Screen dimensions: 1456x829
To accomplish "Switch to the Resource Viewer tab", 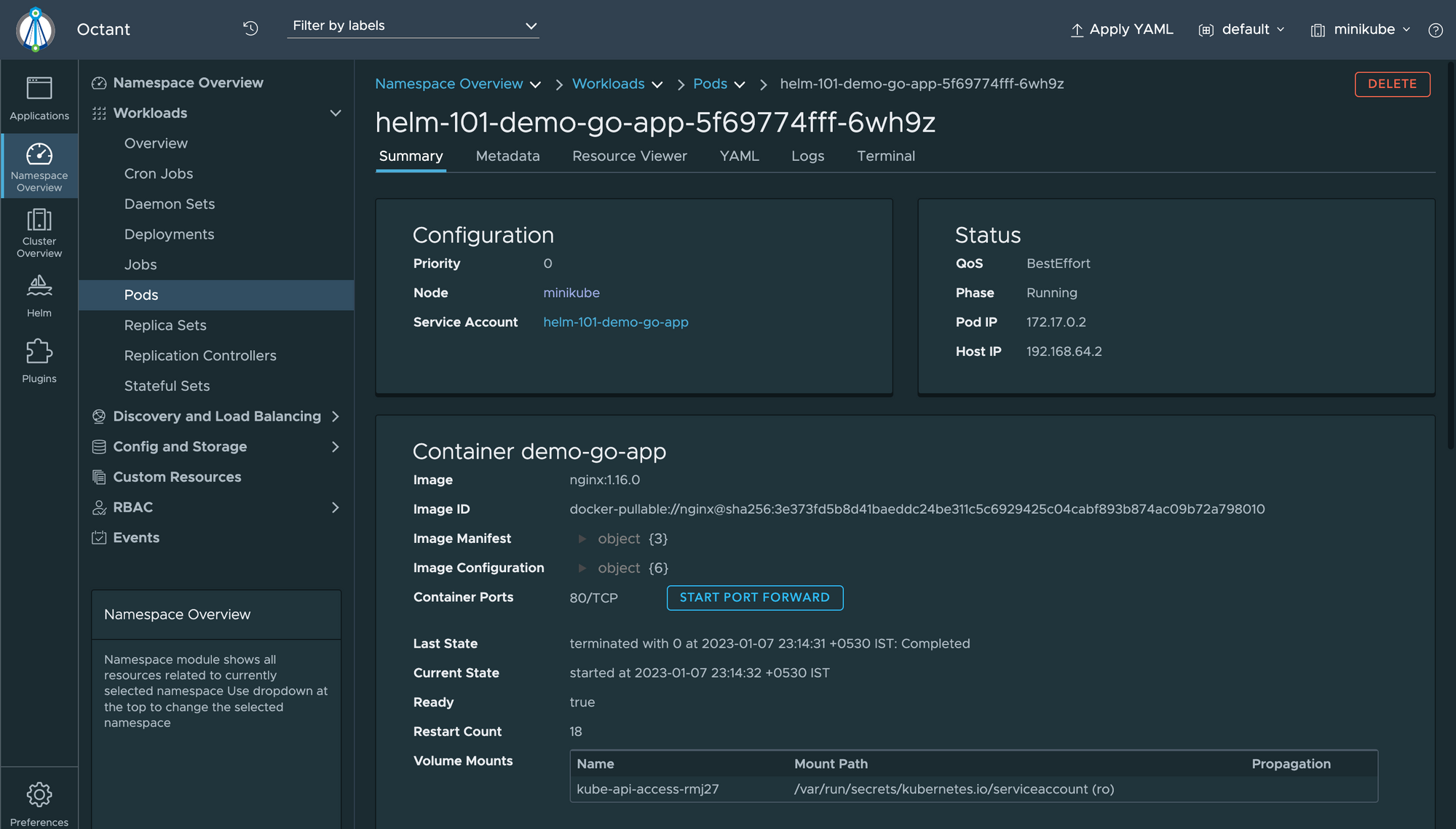I will 629,156.
